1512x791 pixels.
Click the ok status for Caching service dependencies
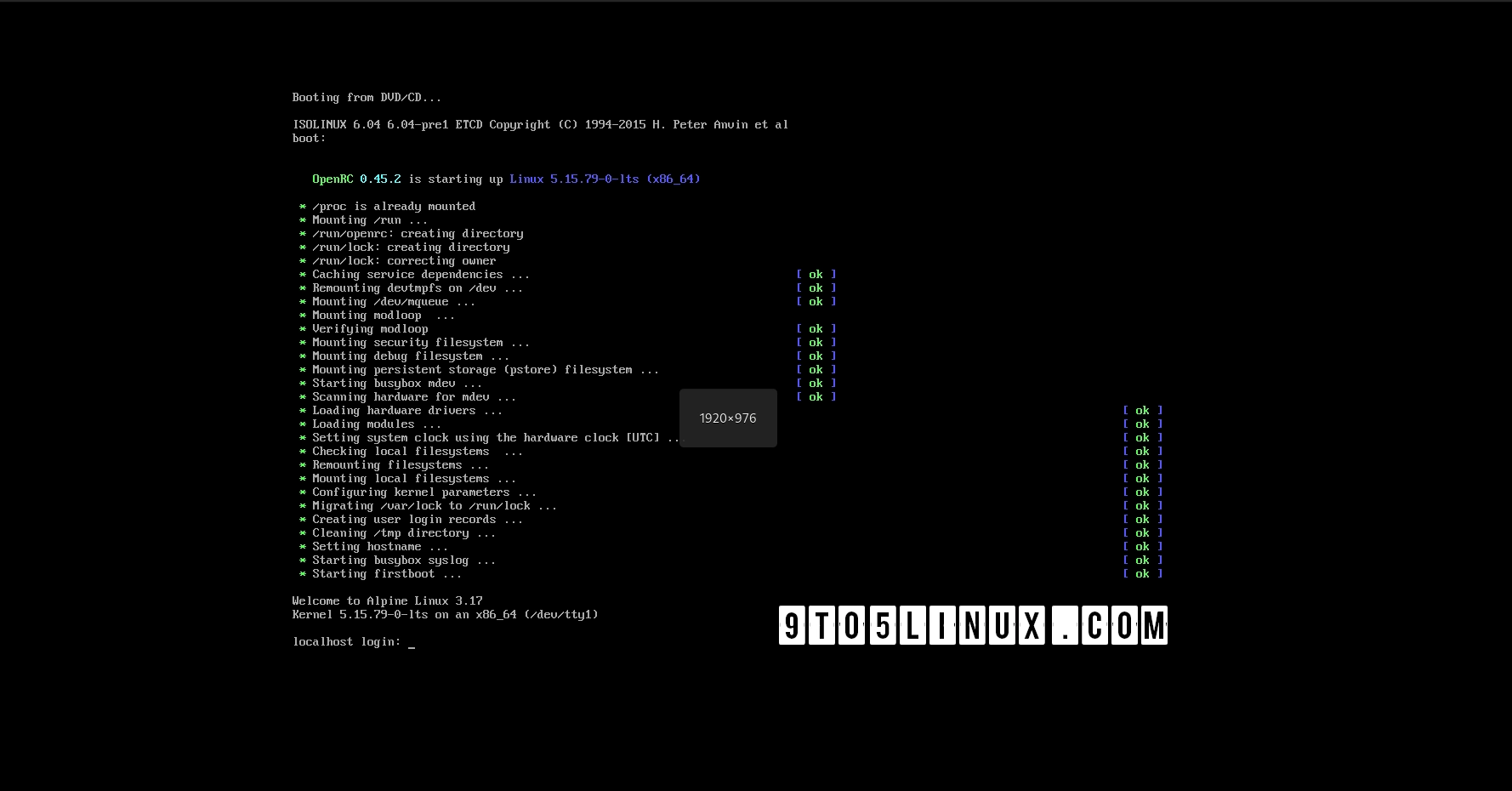(x=816, y=274)
